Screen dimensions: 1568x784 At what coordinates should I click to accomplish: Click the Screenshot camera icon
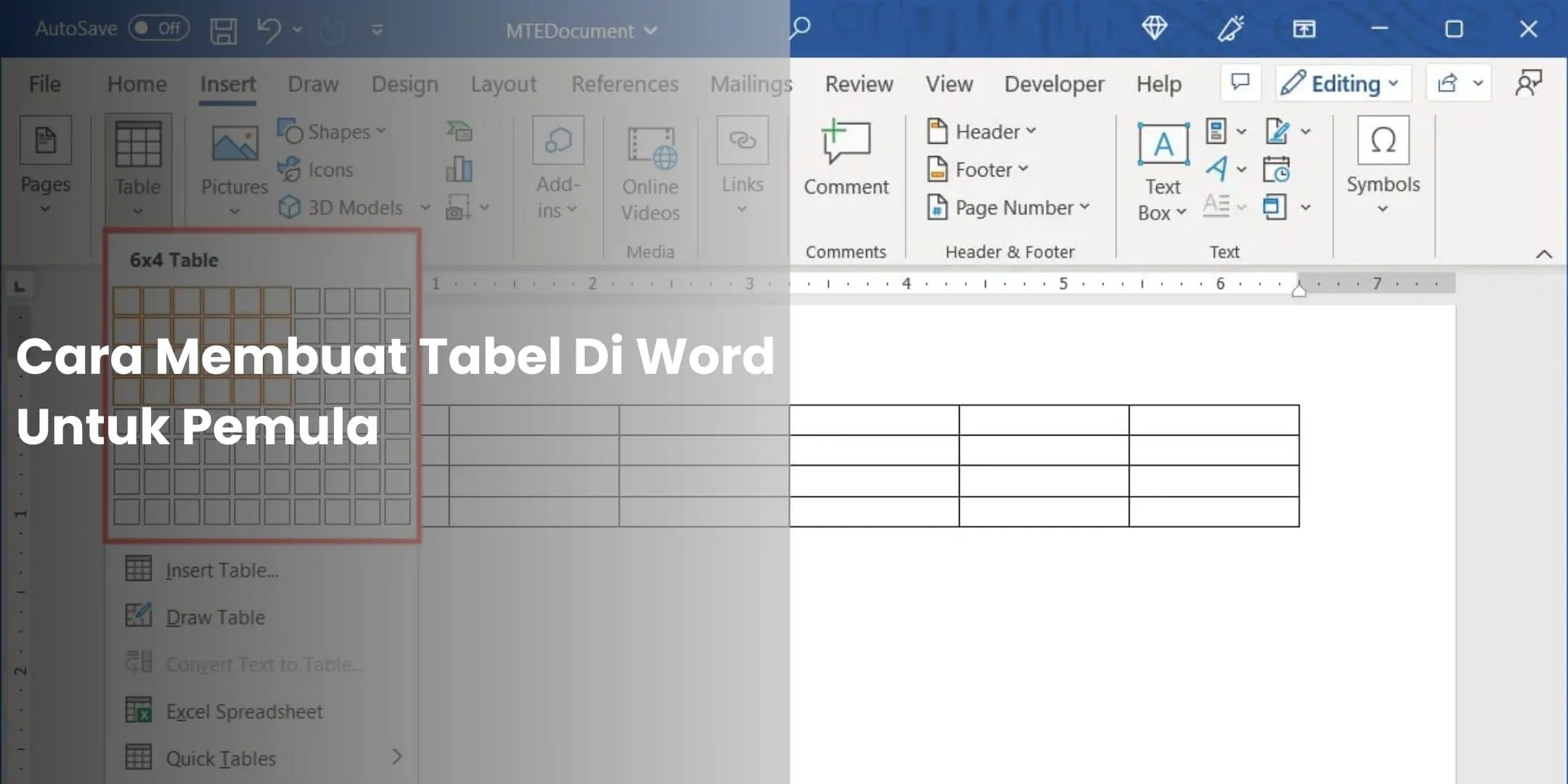[x=459, y=208]
